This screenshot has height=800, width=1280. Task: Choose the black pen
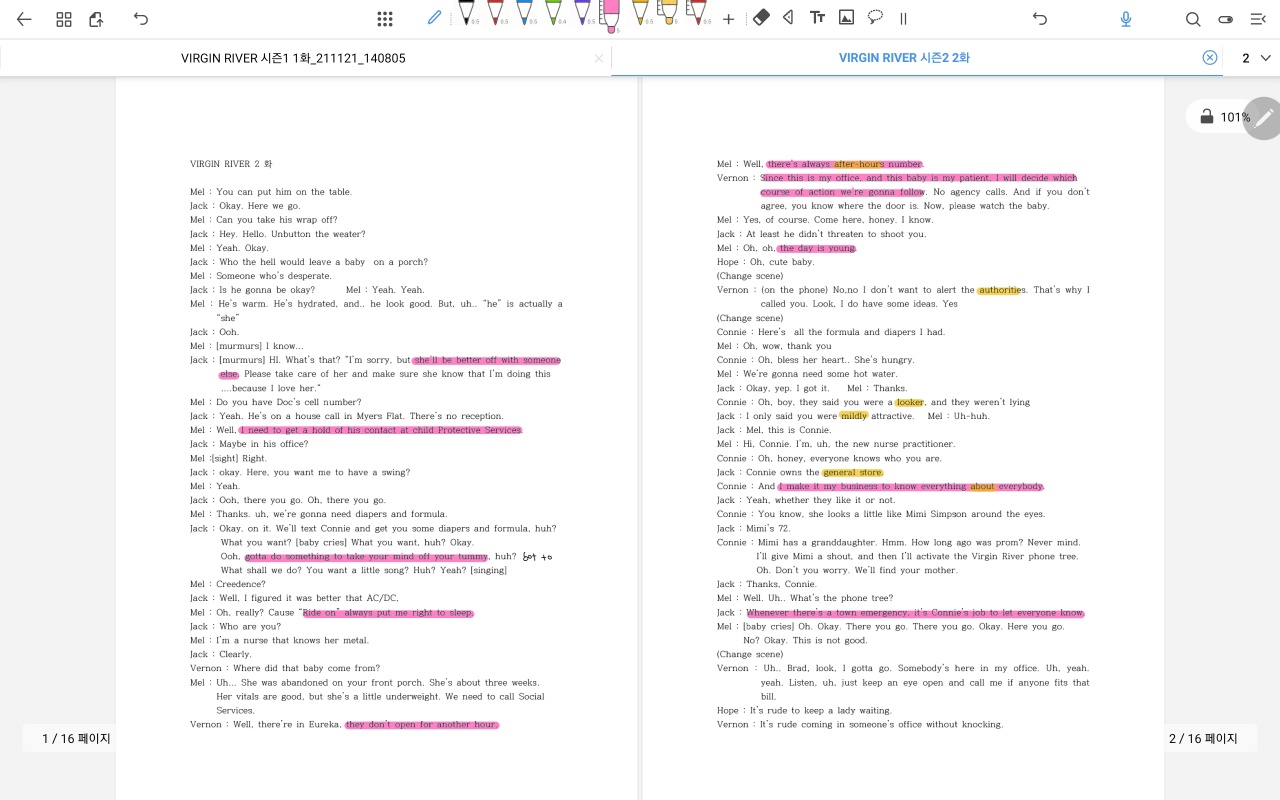pyautogui.click(x=466, y=13)
